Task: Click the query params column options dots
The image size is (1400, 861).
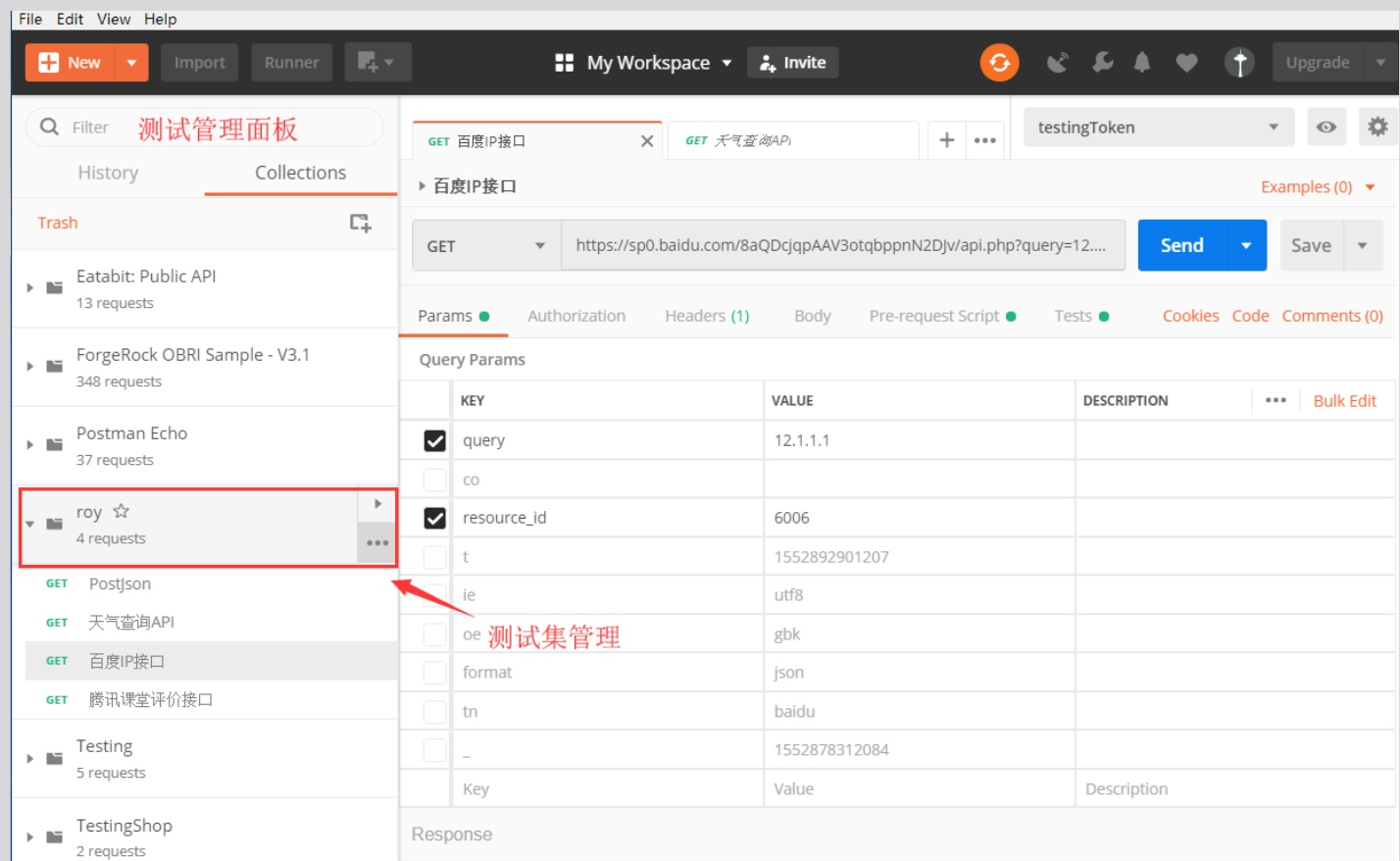Action: (1275, 400)
